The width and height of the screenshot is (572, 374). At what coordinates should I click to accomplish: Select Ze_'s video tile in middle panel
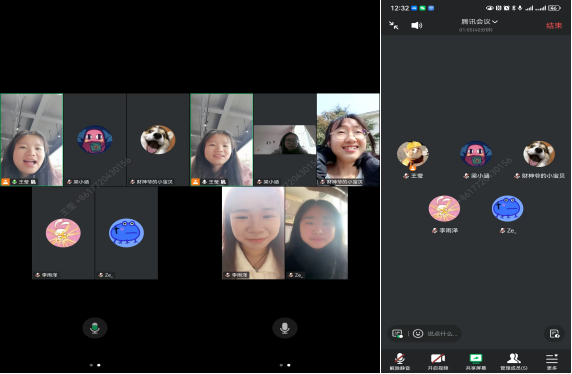tap(317, 233)
